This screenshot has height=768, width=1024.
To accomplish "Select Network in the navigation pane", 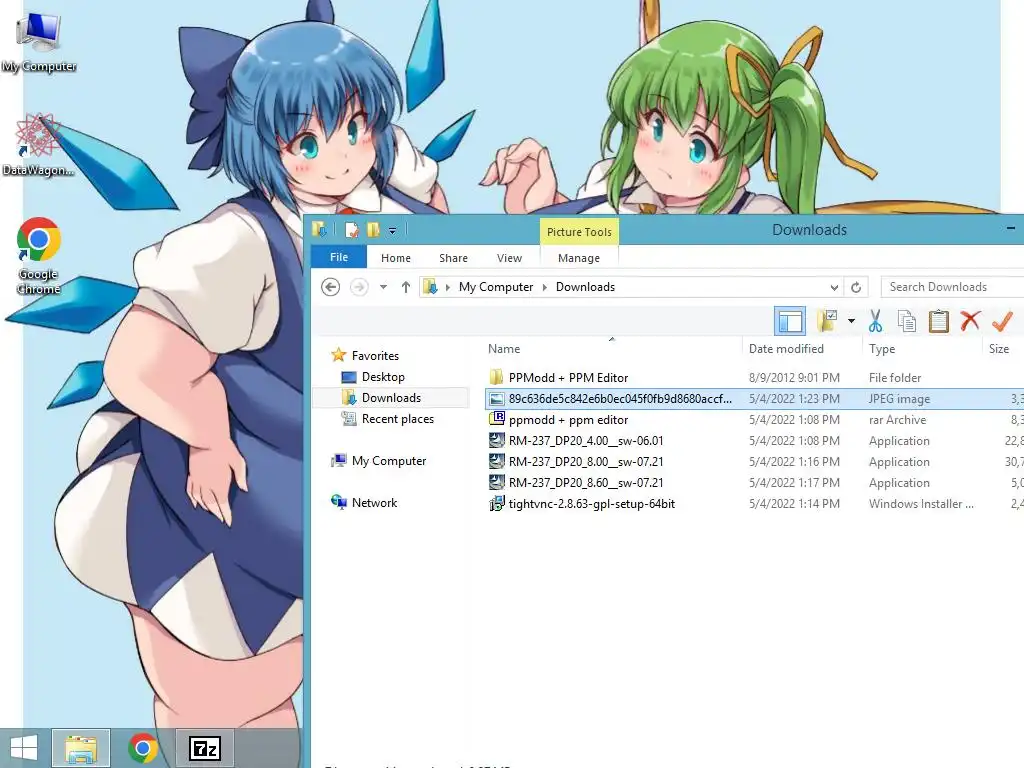I will pos(374,503).
